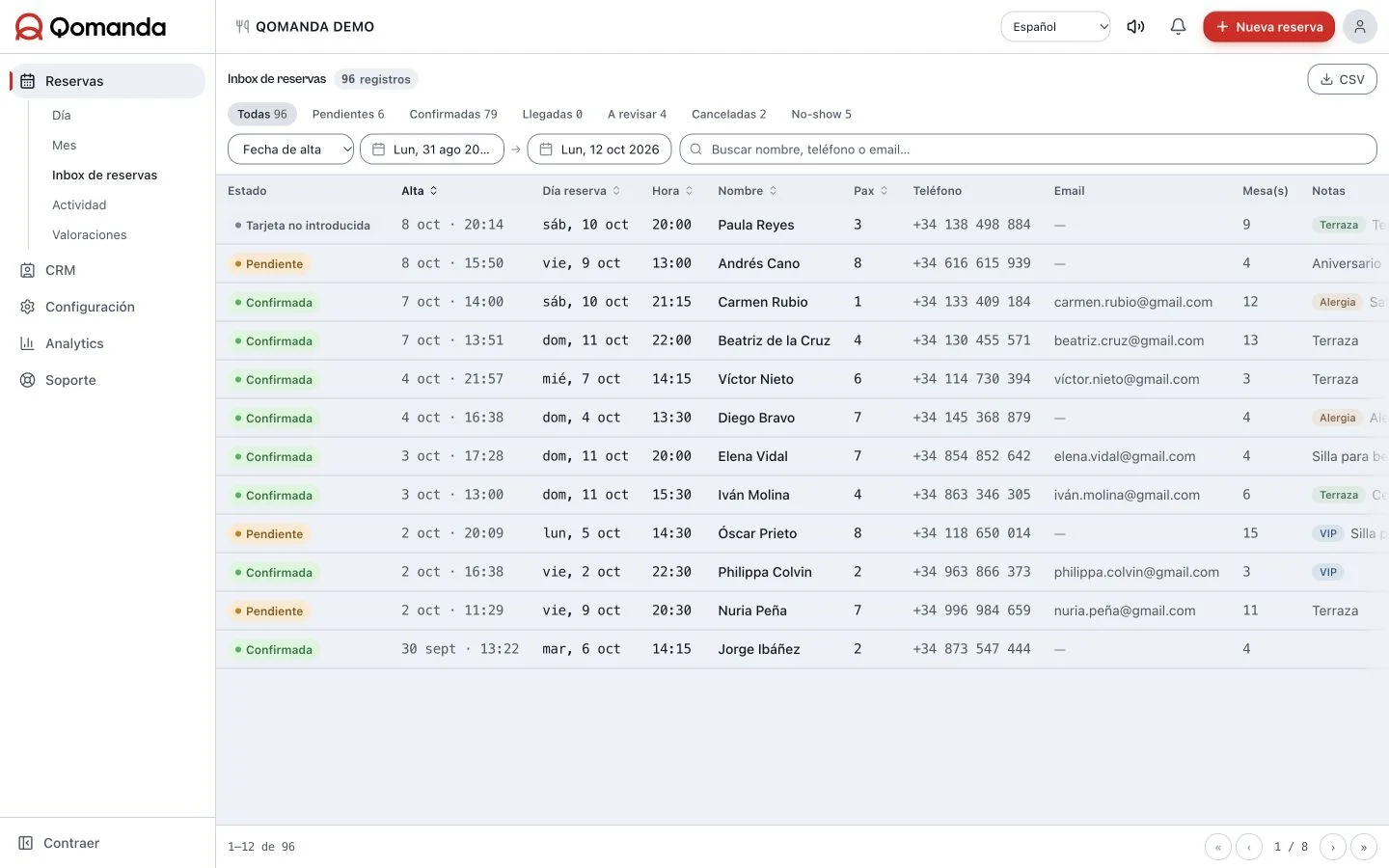Select Philippa Colvin's reservation name

tap(765, 572)
